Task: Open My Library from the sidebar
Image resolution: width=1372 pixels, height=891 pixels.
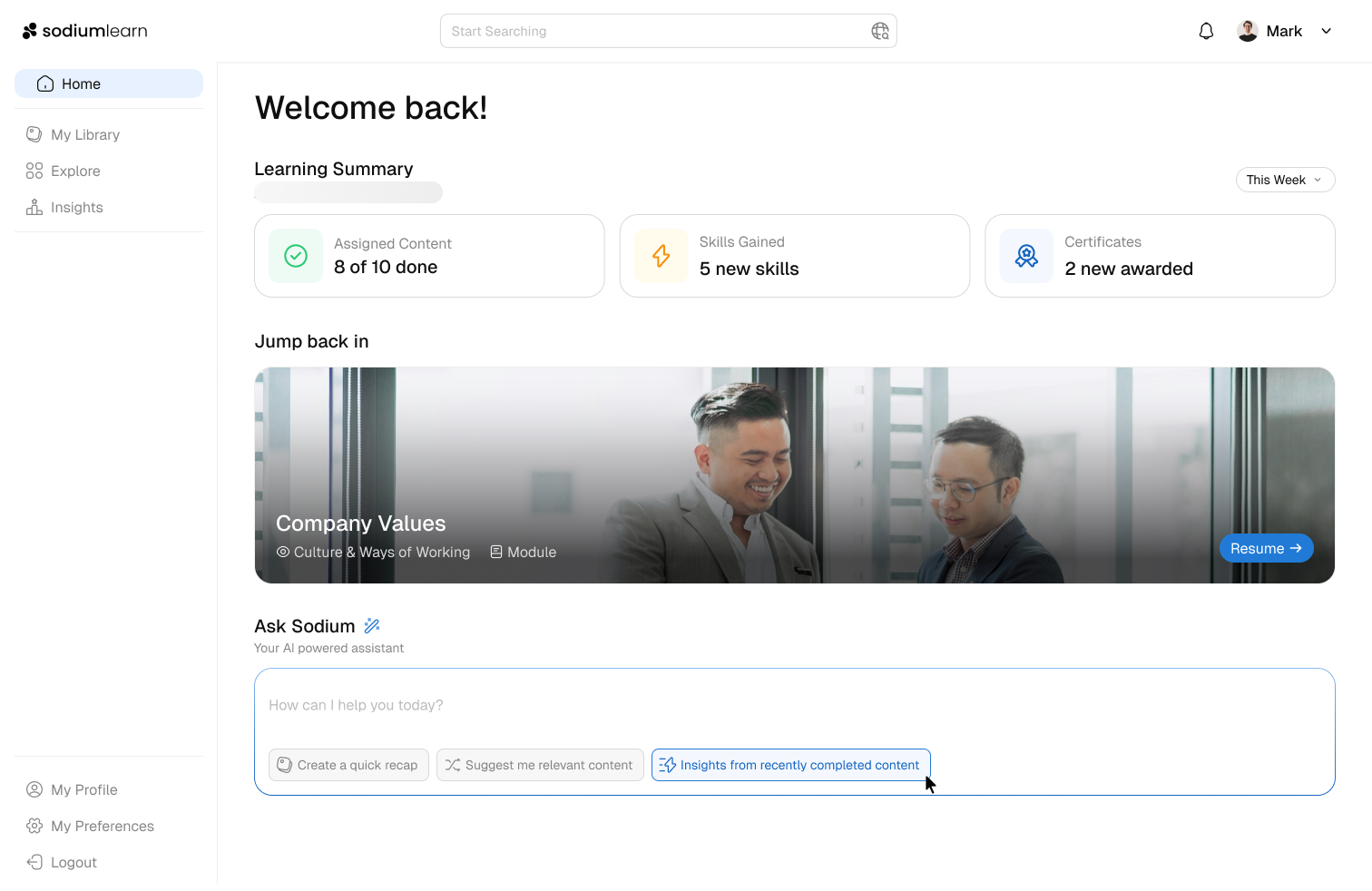Action: coord(85,134)
